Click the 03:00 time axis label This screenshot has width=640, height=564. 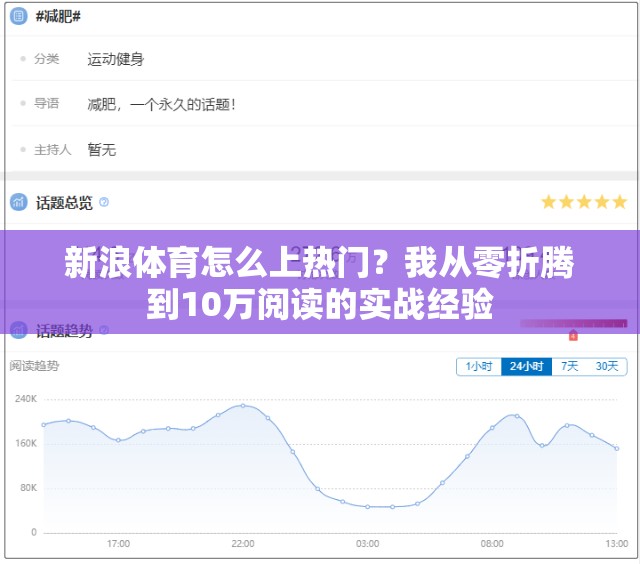pos(367,544)
